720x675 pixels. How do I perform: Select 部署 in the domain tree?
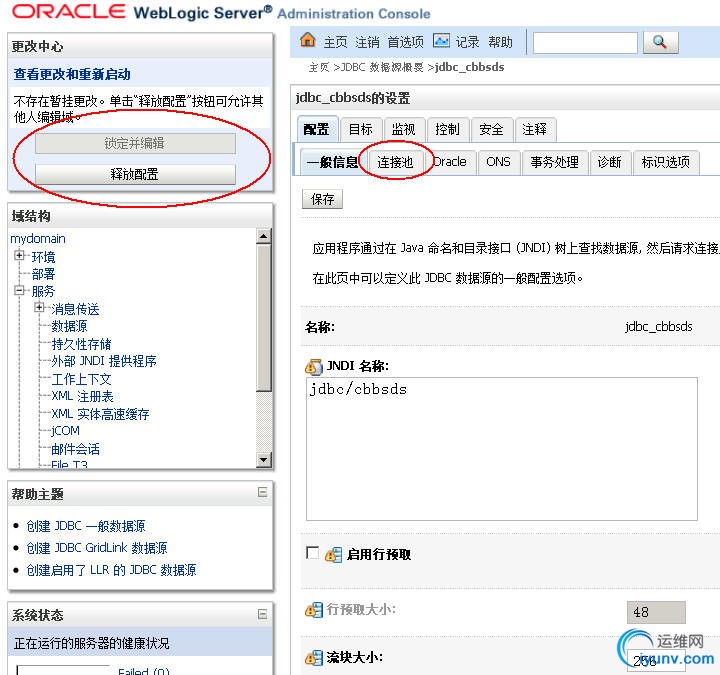tap(43, 274)
